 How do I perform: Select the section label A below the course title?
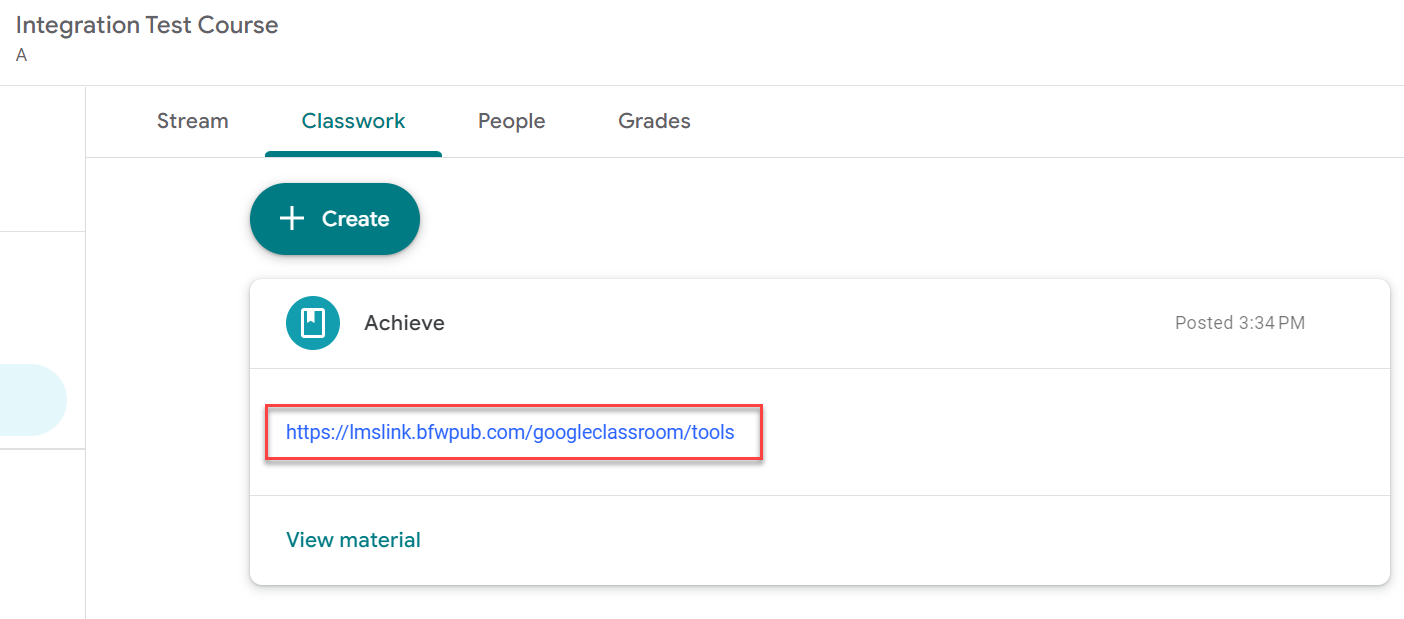(21, 55)
